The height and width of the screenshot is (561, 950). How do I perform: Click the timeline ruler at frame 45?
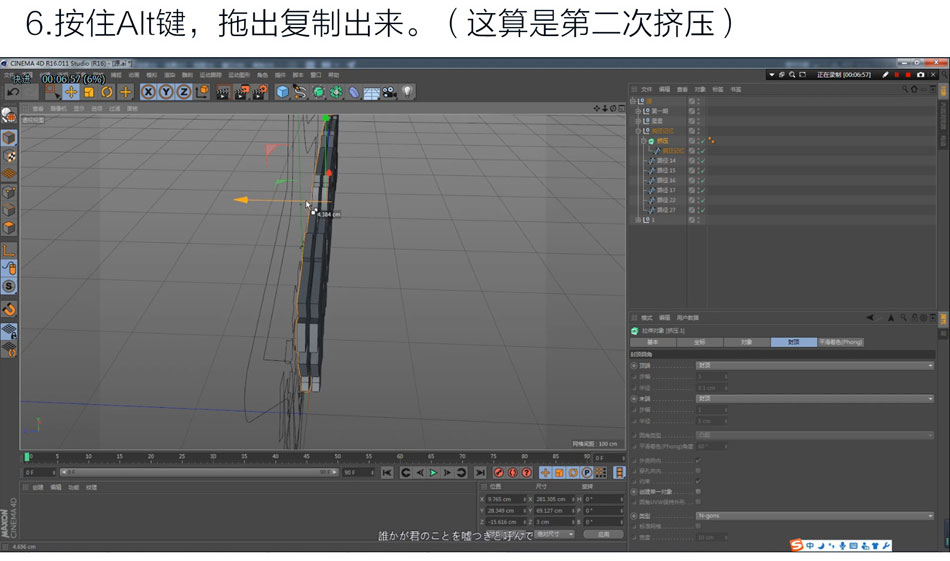pos(307,457)
